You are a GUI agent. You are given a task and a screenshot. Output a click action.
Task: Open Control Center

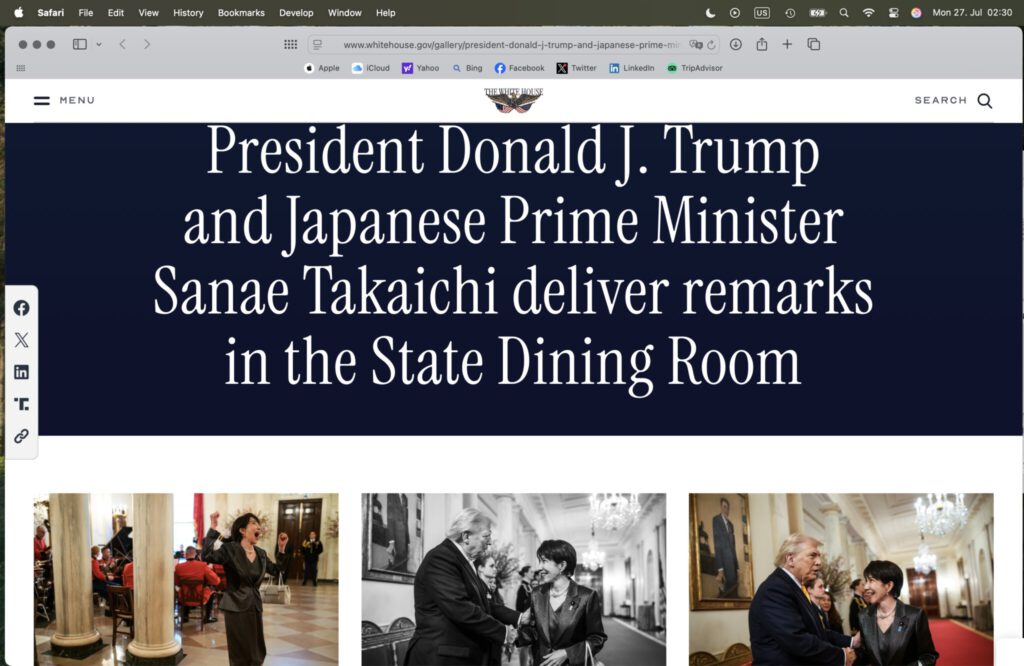coord(893,12)
